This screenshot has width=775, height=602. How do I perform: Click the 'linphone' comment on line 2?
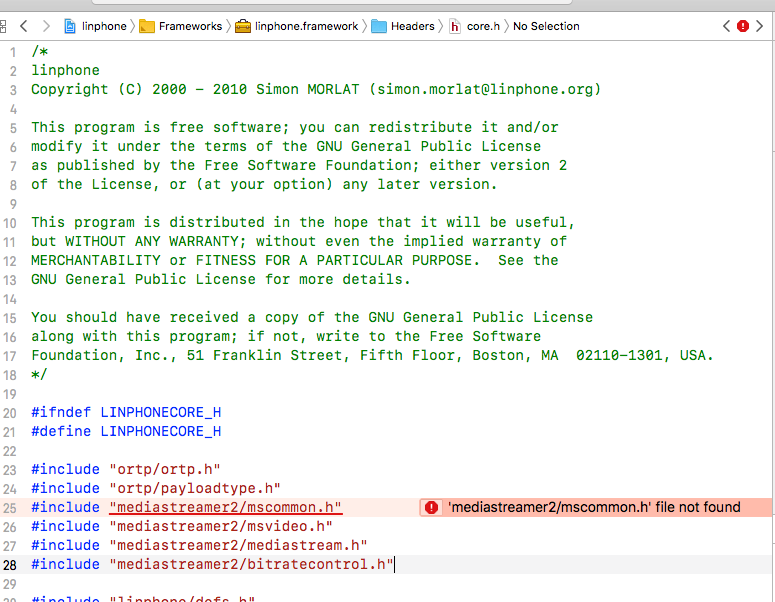[65, 70]
